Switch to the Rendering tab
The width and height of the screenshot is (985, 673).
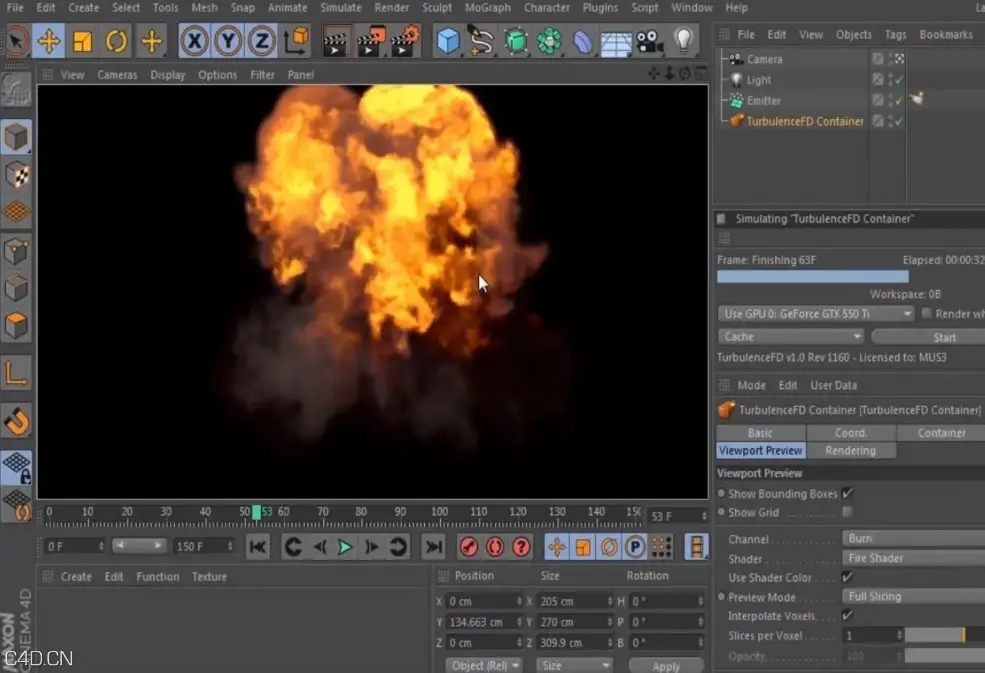coord(851,451)
